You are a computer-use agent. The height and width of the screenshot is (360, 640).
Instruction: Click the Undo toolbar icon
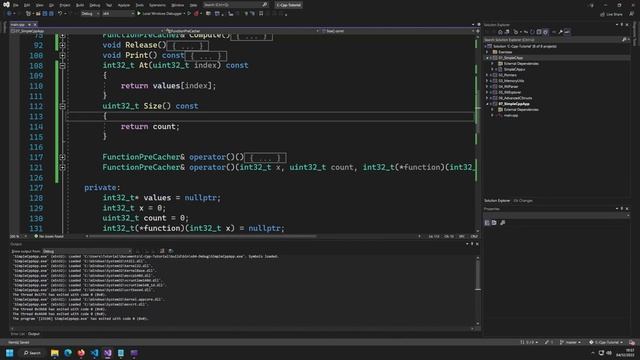point(60,13)
